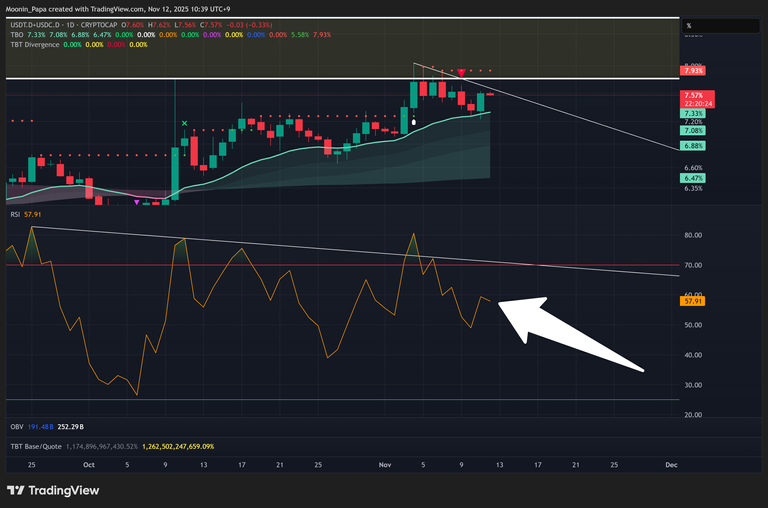Toggle the percent scale button

pyautogui.click(x=690, y=22)
